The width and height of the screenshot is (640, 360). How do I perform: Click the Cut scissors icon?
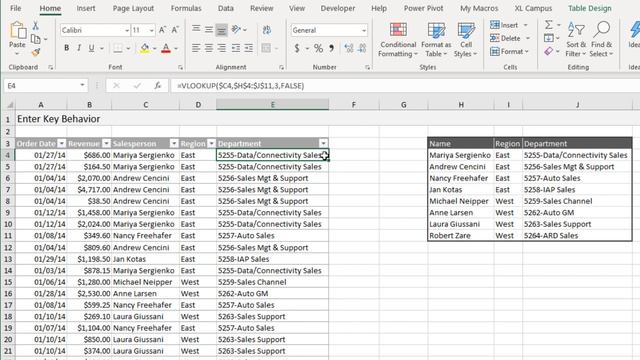tap(36, 26)
